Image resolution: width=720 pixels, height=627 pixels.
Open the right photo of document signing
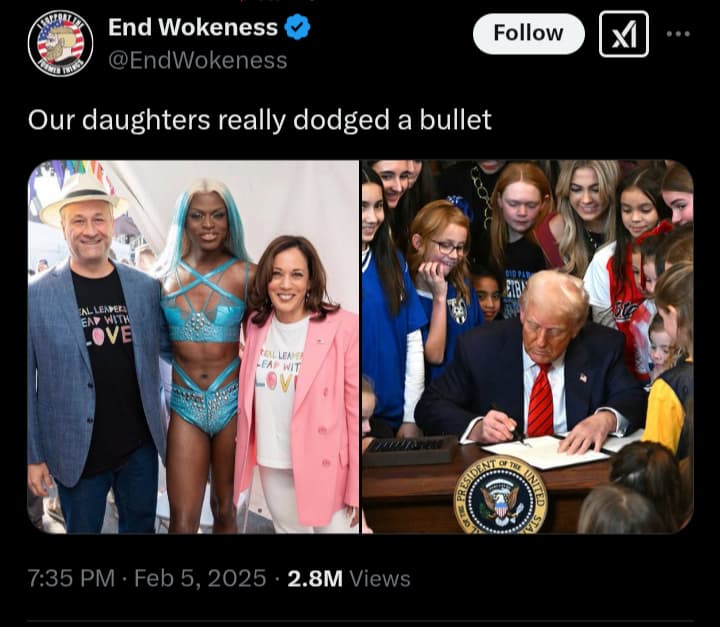coord(528,347)
